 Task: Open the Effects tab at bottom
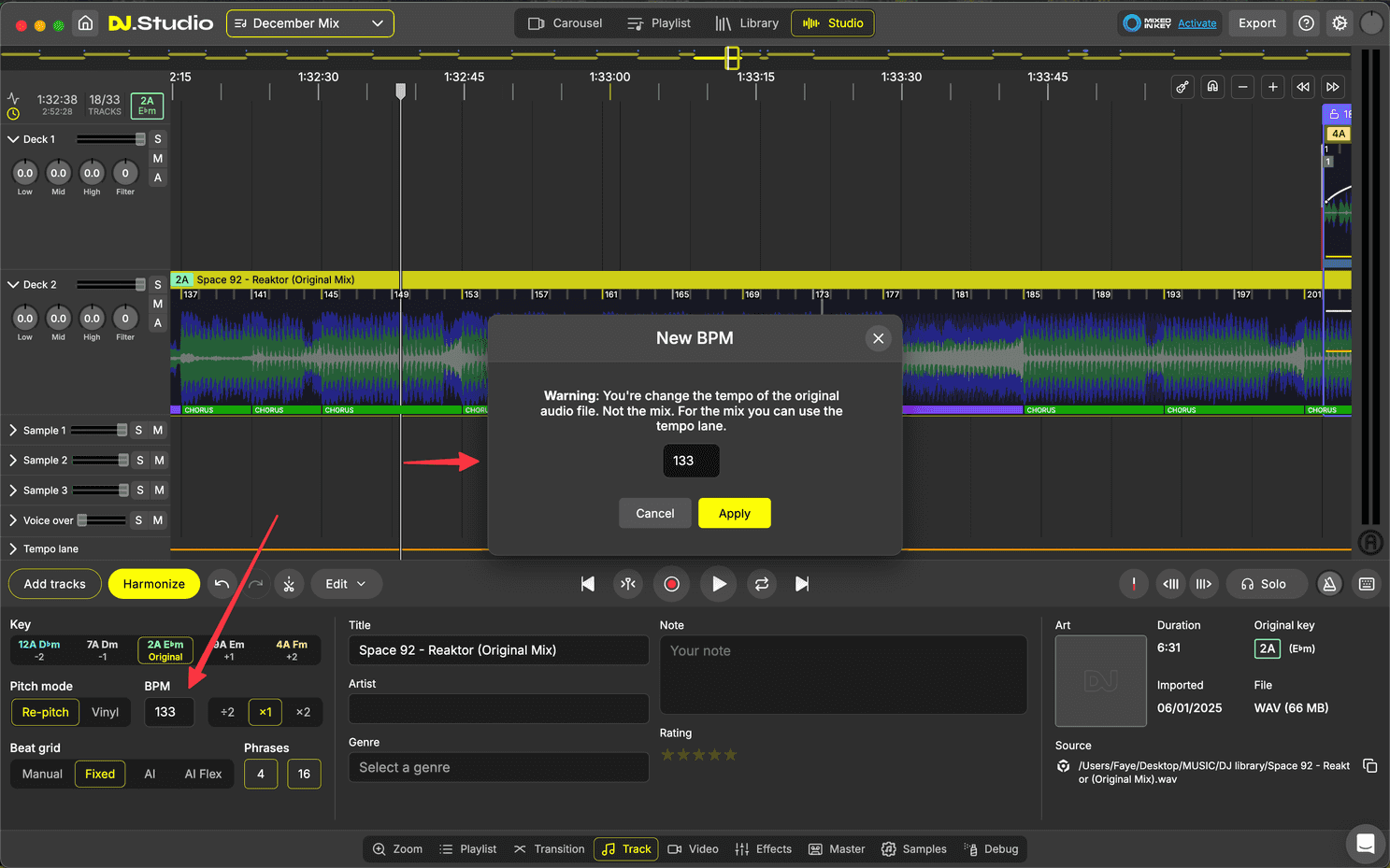pyautogui.click(x=764, y=849)
